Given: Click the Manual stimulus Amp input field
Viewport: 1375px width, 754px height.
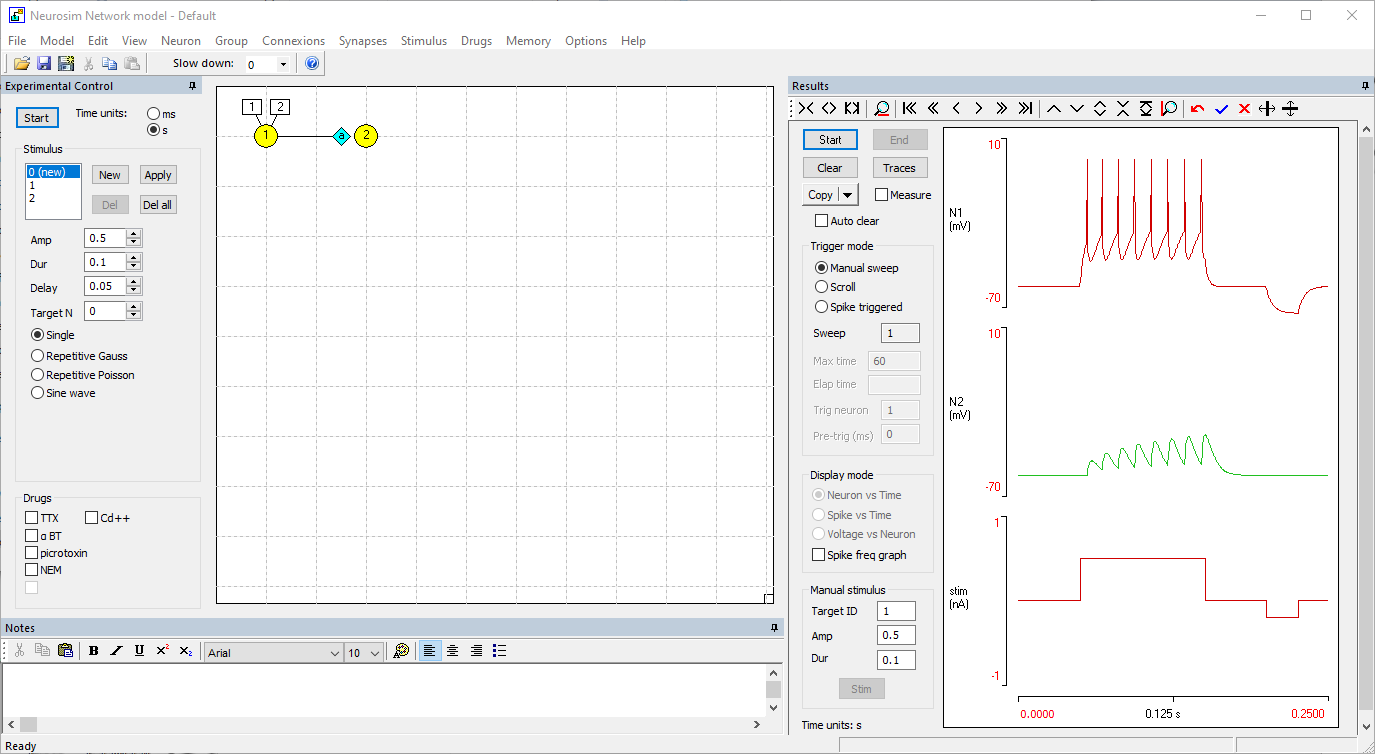Looking at the screenshot, I should coord(895,636).
